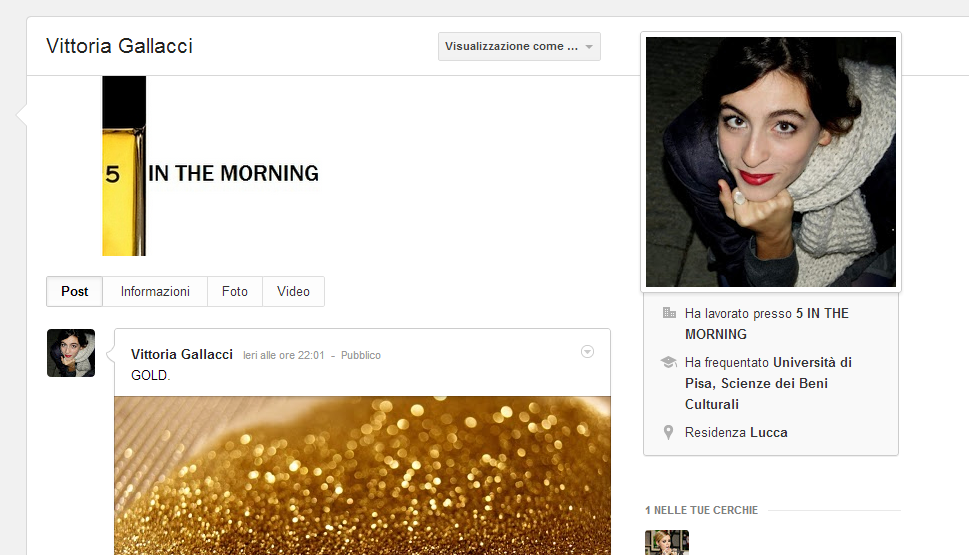Click the Pubblico visibility label
Screen dimensions: 969x555
pos(361,355)
